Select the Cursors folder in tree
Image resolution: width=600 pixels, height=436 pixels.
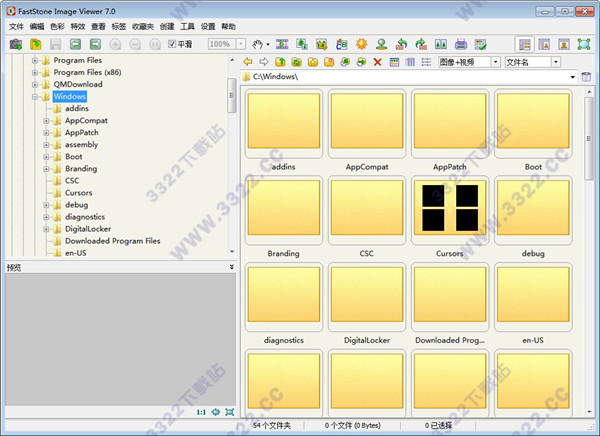click(x=78, y=193)
